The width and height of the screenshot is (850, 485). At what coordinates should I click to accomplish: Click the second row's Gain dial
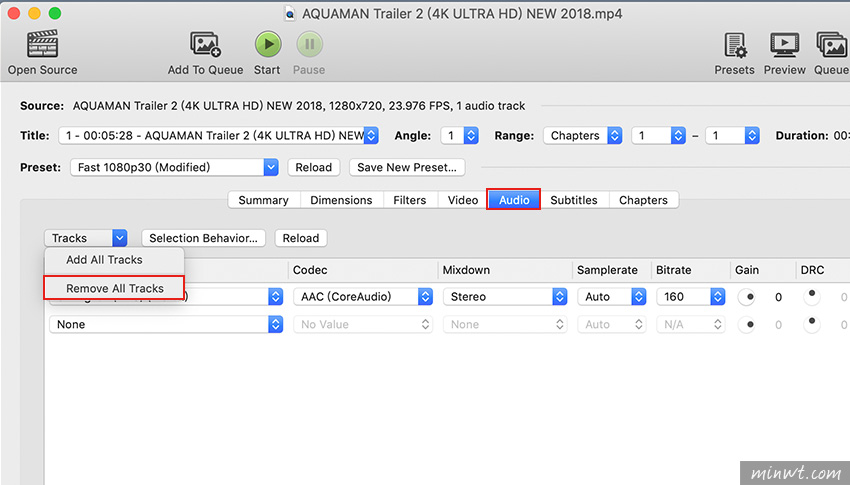coord(746,325)
